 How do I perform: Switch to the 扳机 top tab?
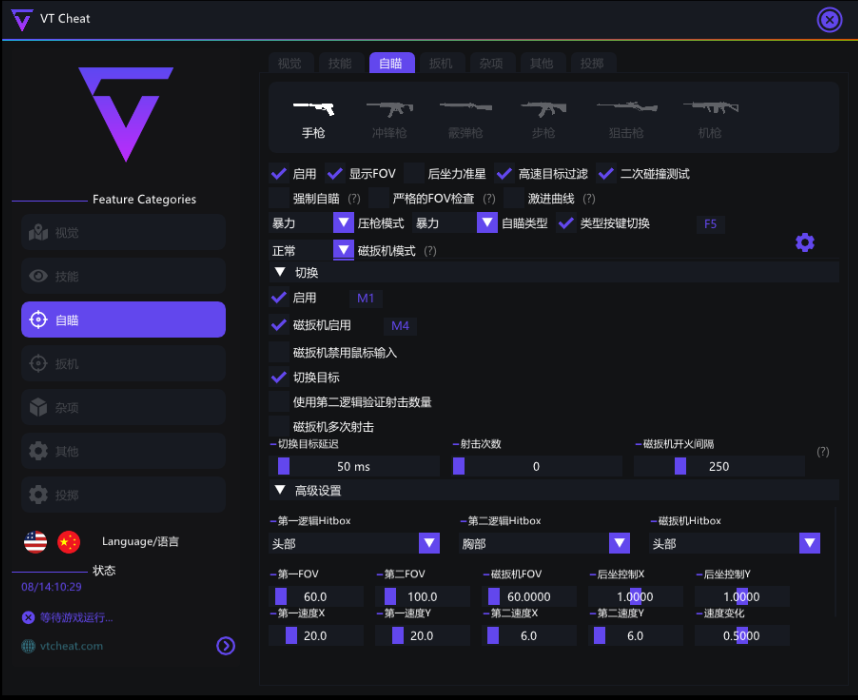coord(440,63)
